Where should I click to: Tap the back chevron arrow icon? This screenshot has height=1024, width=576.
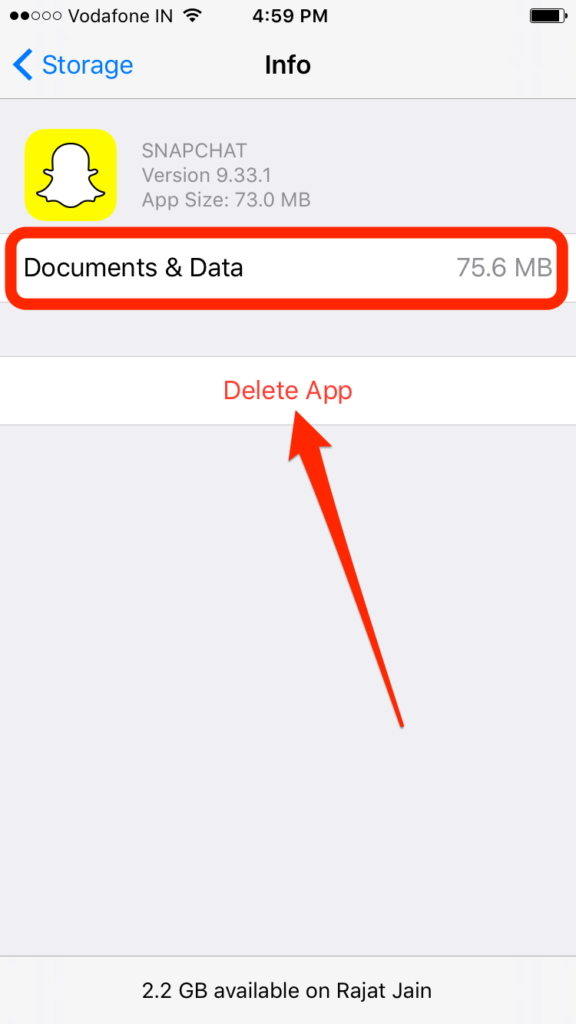tap(22, 65)
